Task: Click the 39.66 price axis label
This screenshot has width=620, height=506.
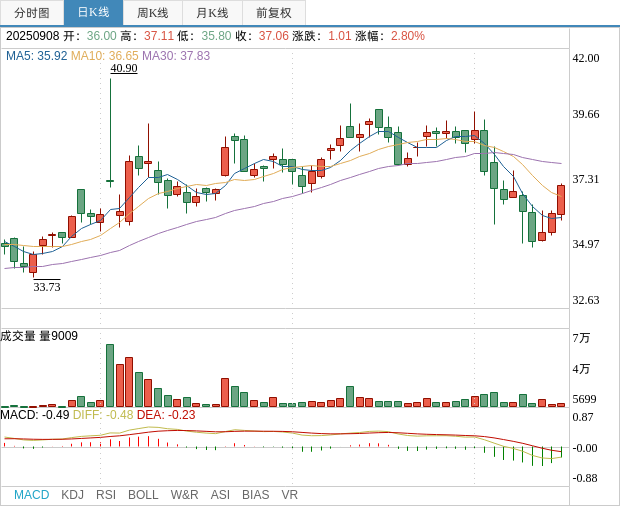Action: click(x=586, y=114)
